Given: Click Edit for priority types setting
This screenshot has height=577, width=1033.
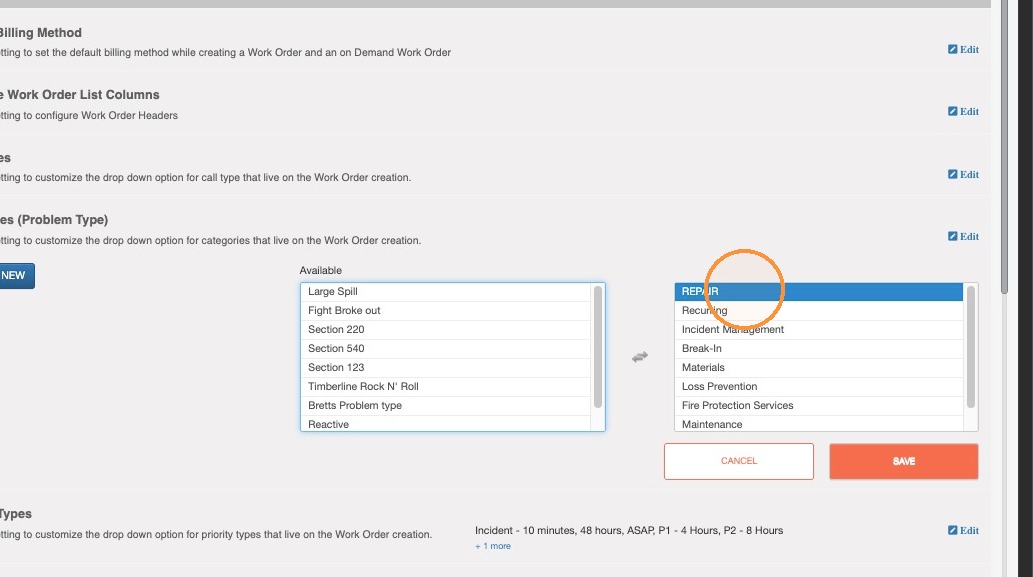Looking at the screenshot, I should pyautogui.click(x=963, y=530).
